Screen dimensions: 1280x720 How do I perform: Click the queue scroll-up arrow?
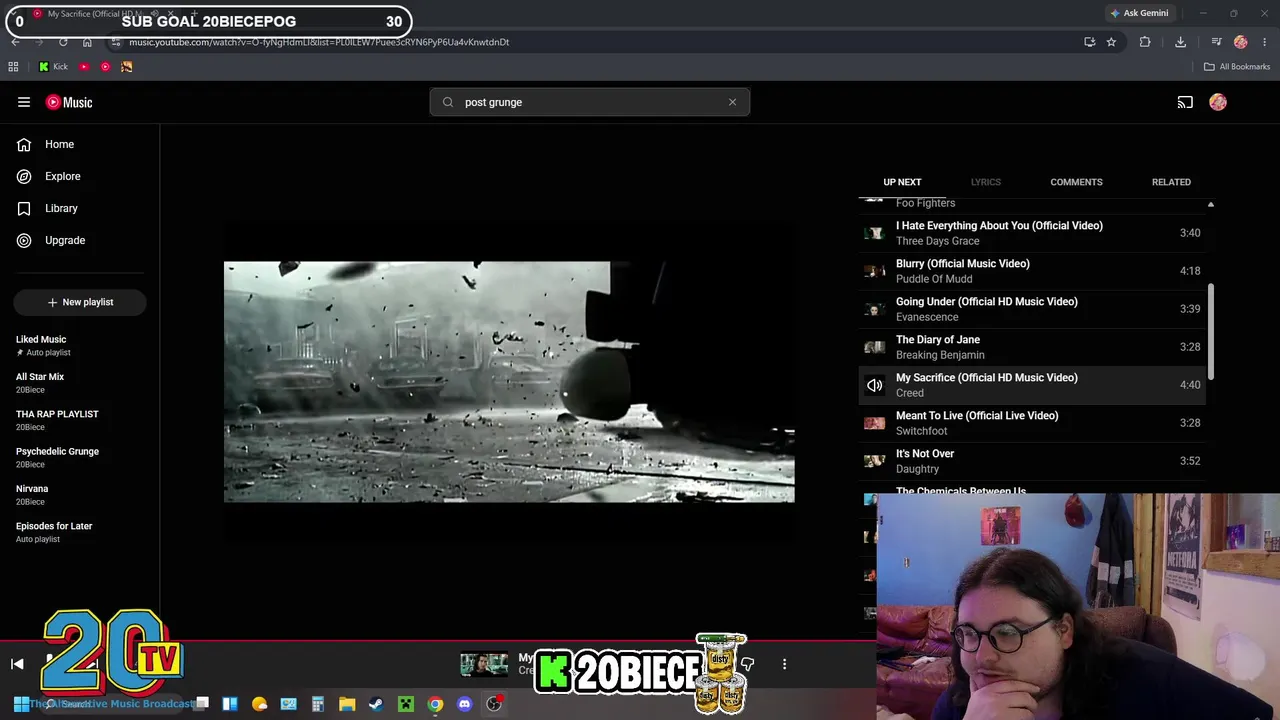(x=1210, y=204)
